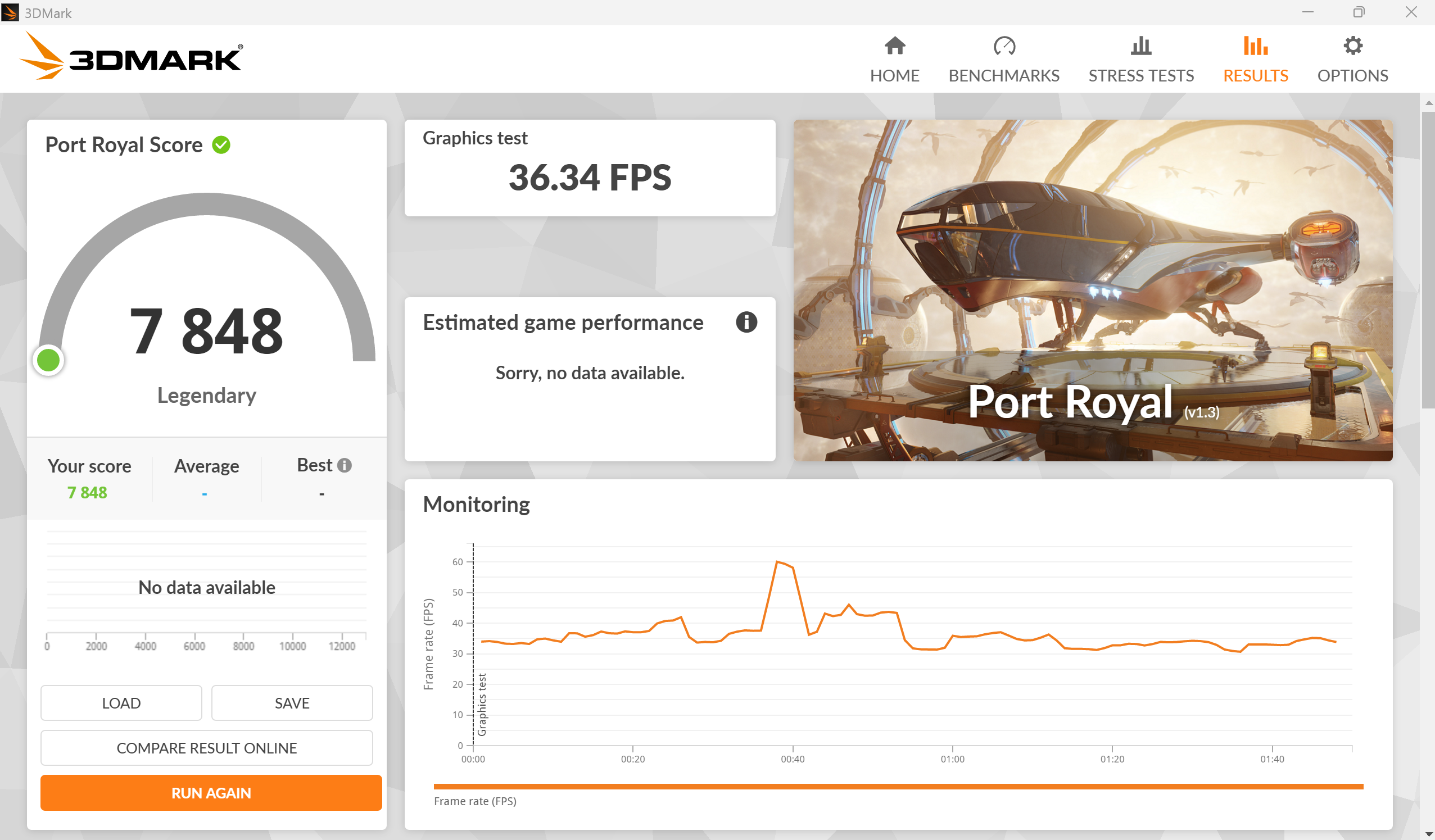The height and width of the screenshot is (840, 1435).
Task: Click COMPARE RESULT ONLINE button
Action: (207, 748)
